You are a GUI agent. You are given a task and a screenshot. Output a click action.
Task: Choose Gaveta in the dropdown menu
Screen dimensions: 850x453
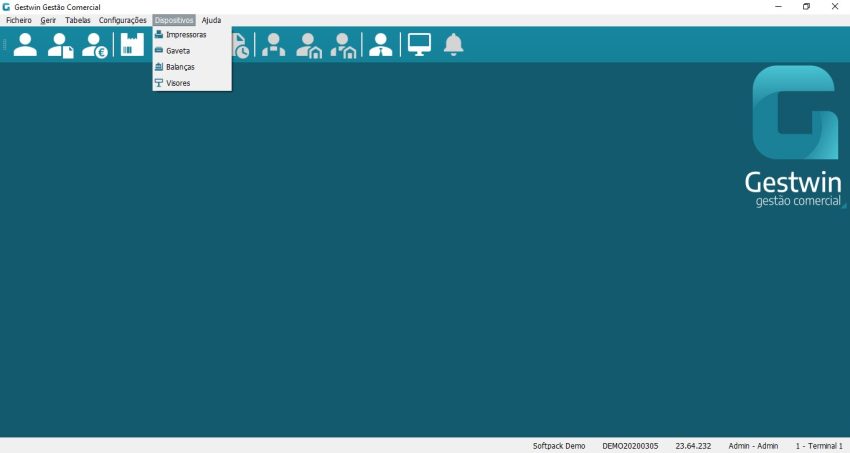click(x=178, y=51)
